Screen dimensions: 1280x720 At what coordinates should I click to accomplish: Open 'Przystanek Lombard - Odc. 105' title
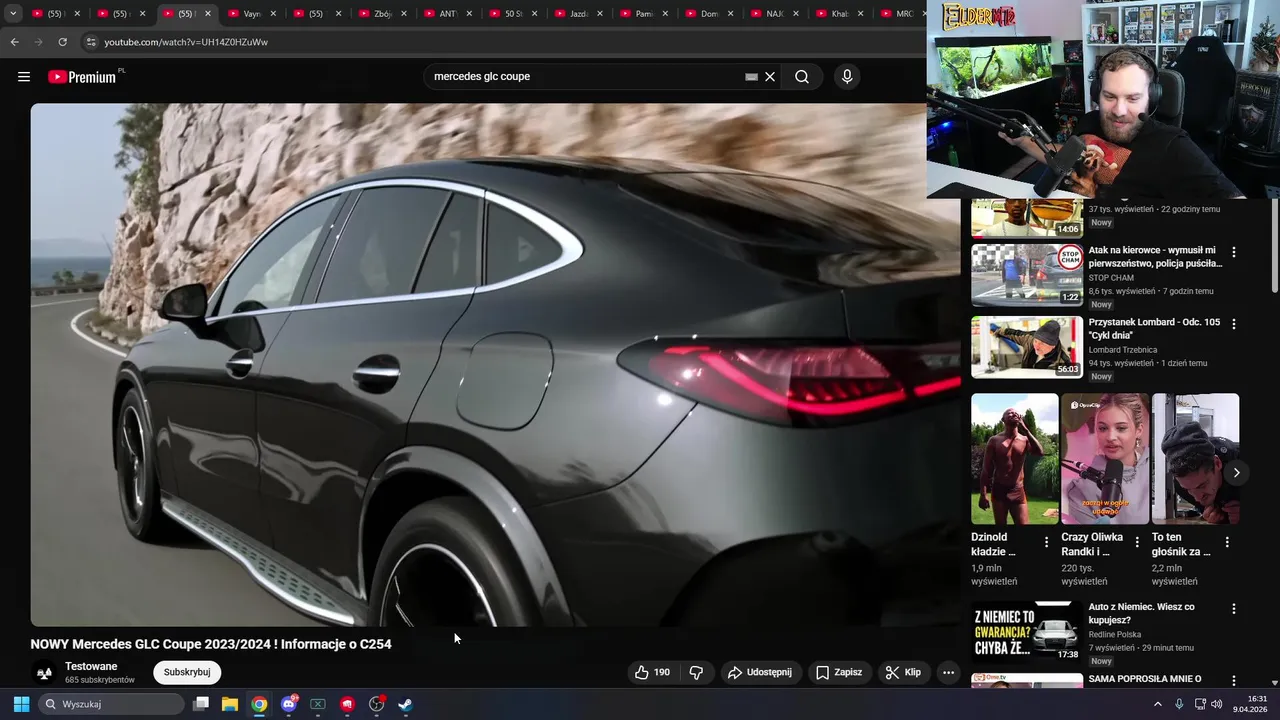pyautogui.click(x=1154, y=329)
